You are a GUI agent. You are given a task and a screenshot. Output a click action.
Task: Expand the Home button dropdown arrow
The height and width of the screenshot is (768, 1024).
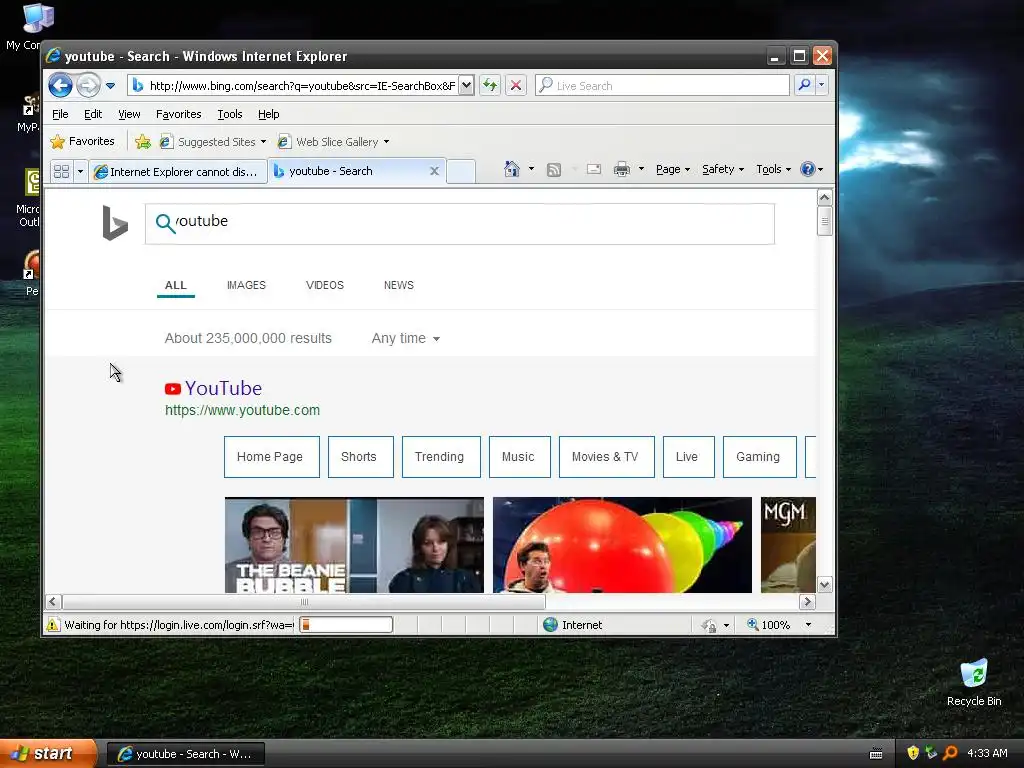point(531,169)
